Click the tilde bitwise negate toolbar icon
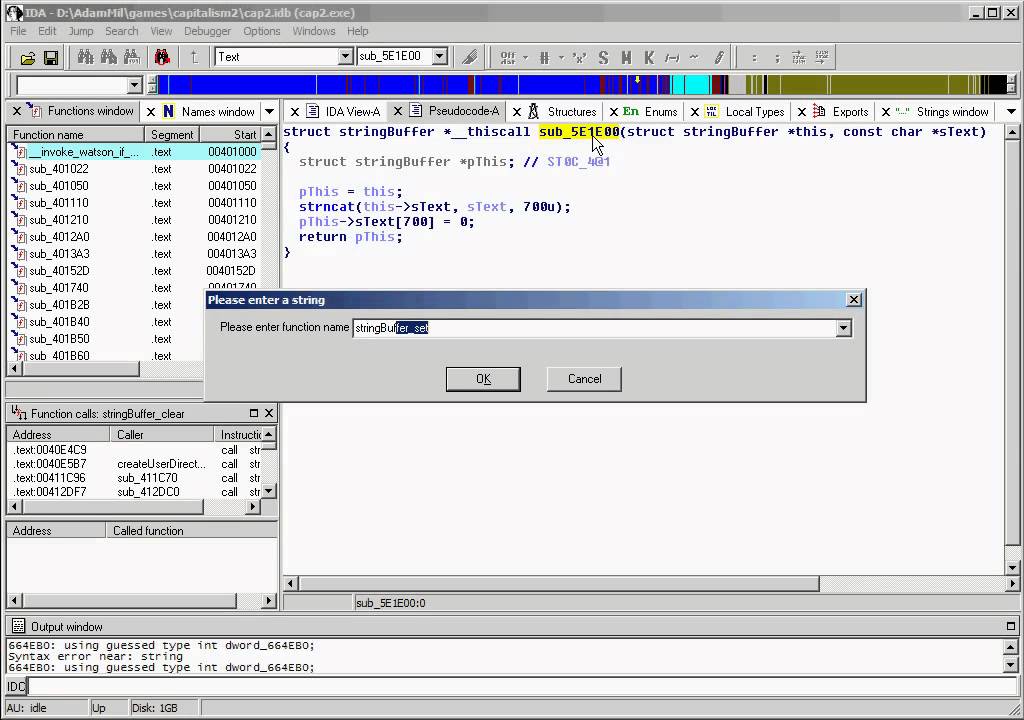 [x=694, y=57]
